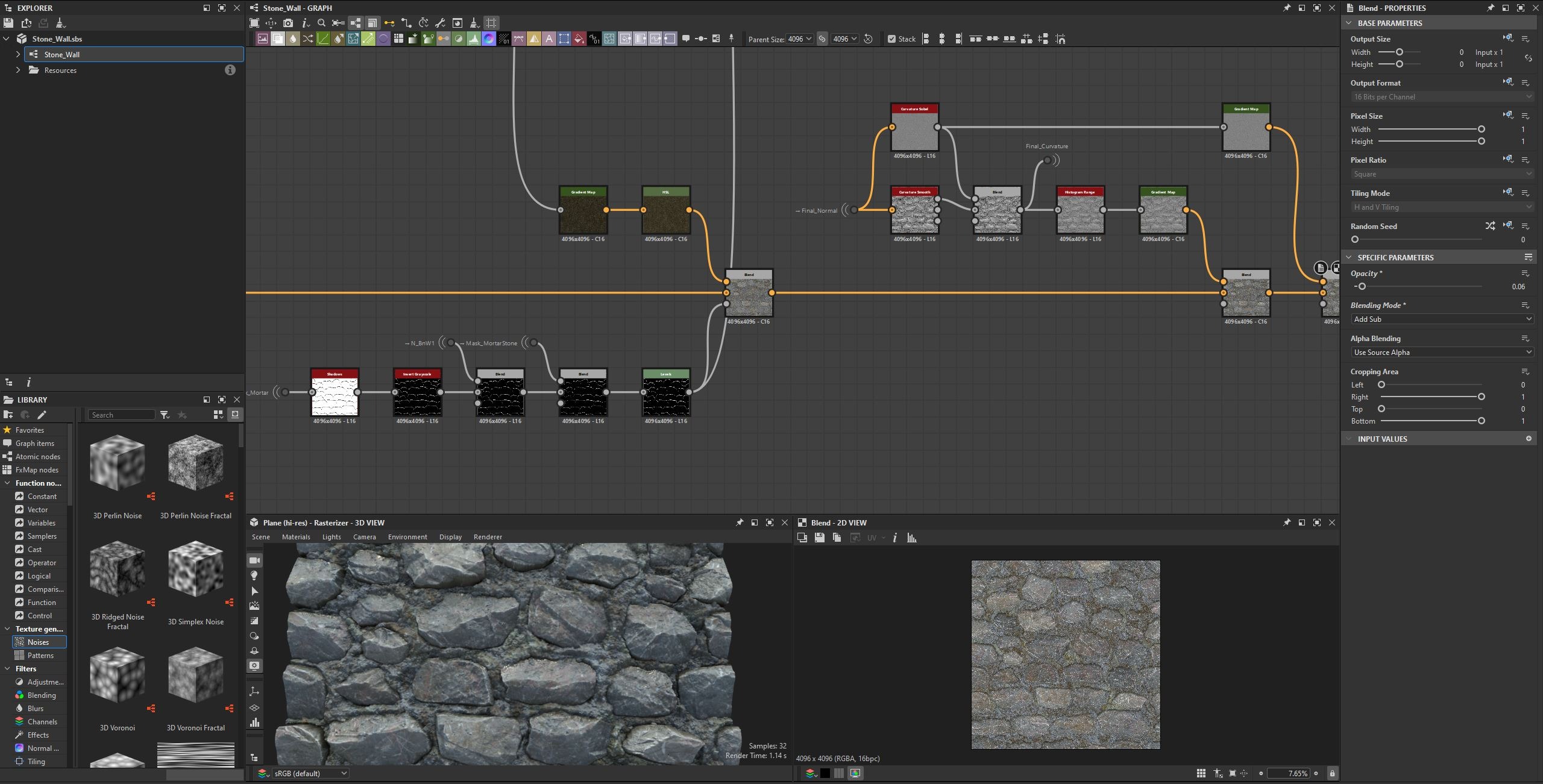Viewport: 1543px width, 784px height.
Task: Add a Channel Shuffle node from toolbar
Action: (x=308, y=39)
